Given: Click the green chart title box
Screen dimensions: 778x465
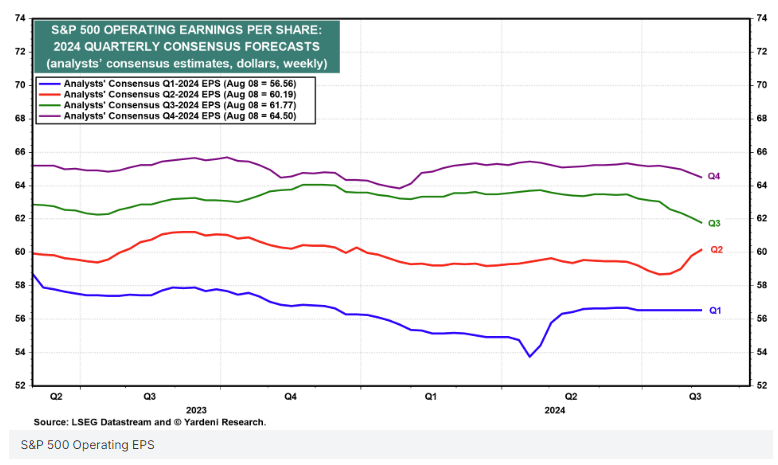Looking at the screenshot, I should tap(186, 46).
